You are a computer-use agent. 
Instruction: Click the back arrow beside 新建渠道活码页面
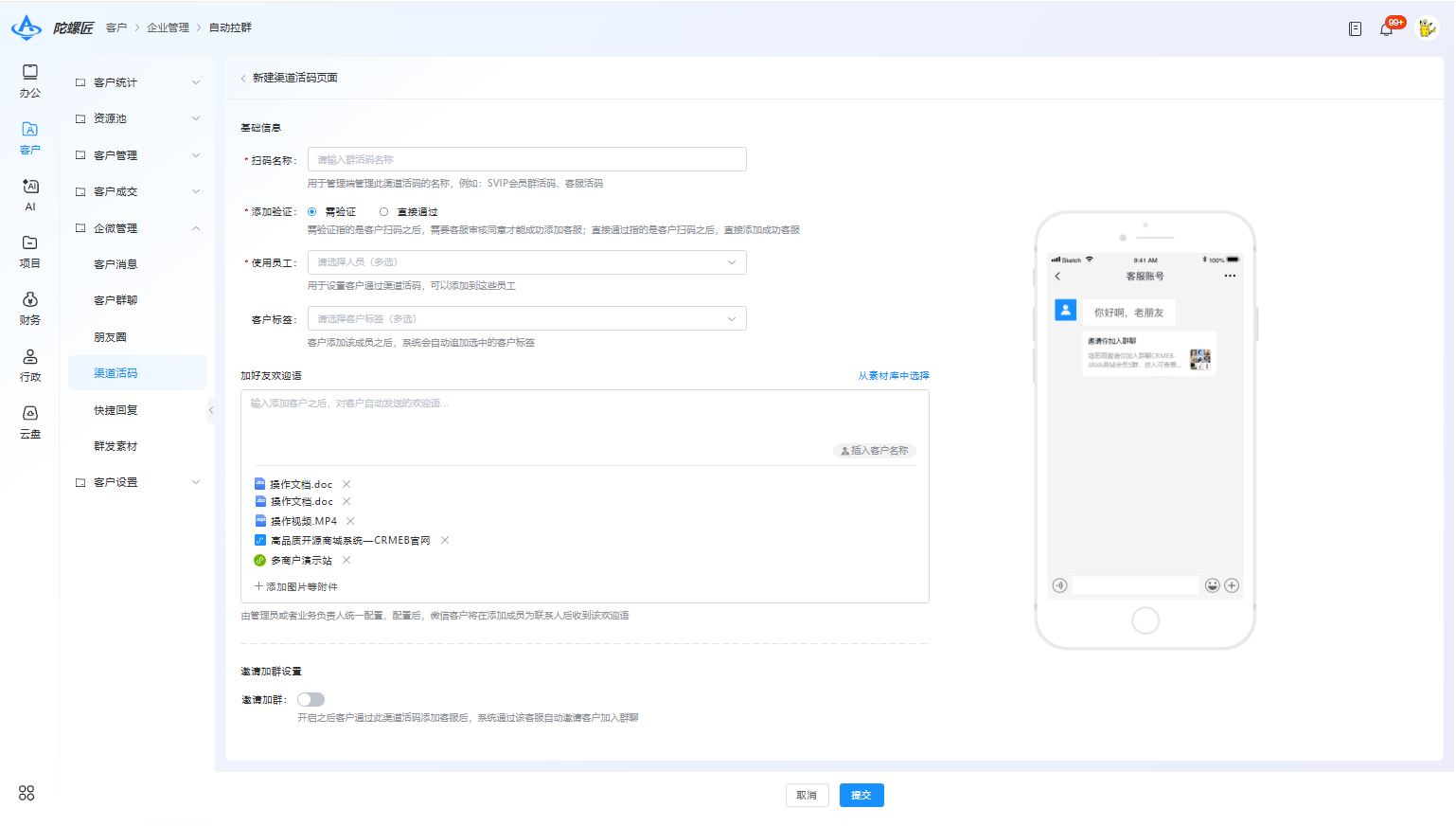click(x=243, y=79)
